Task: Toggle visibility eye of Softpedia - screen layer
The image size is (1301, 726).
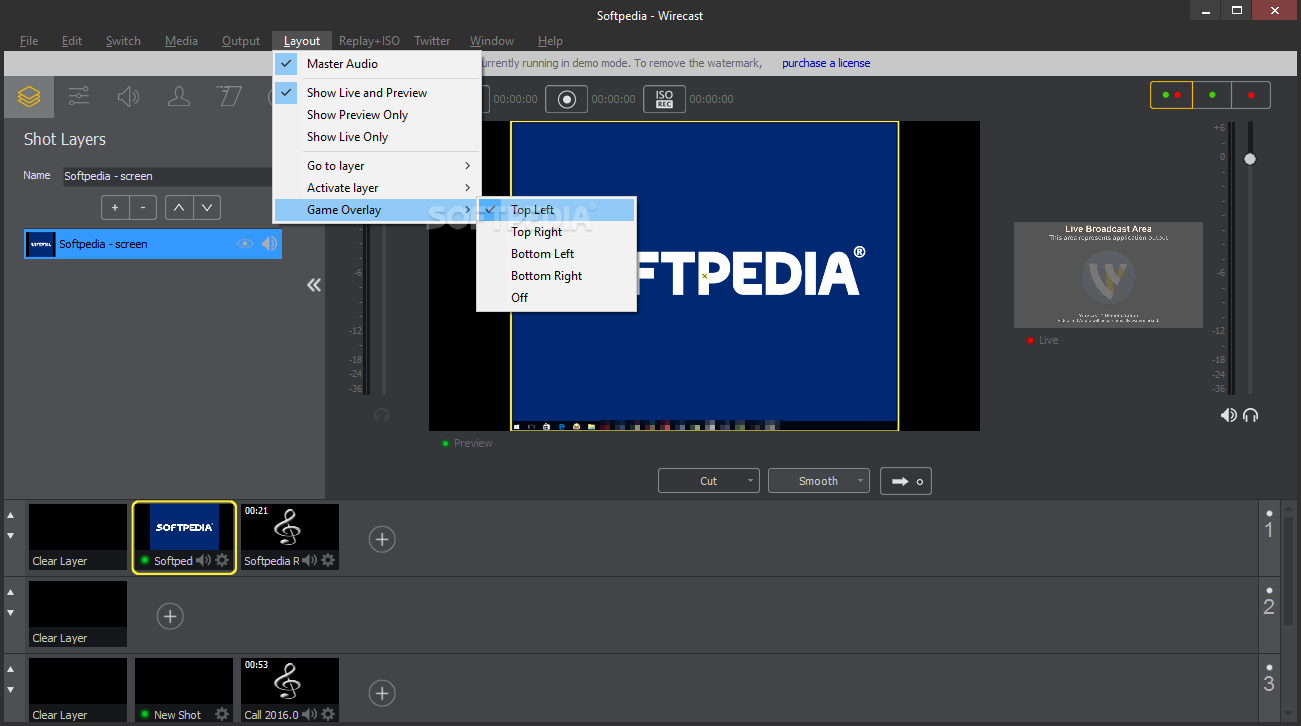Action: pyautogui.click(x=245, y=243)
